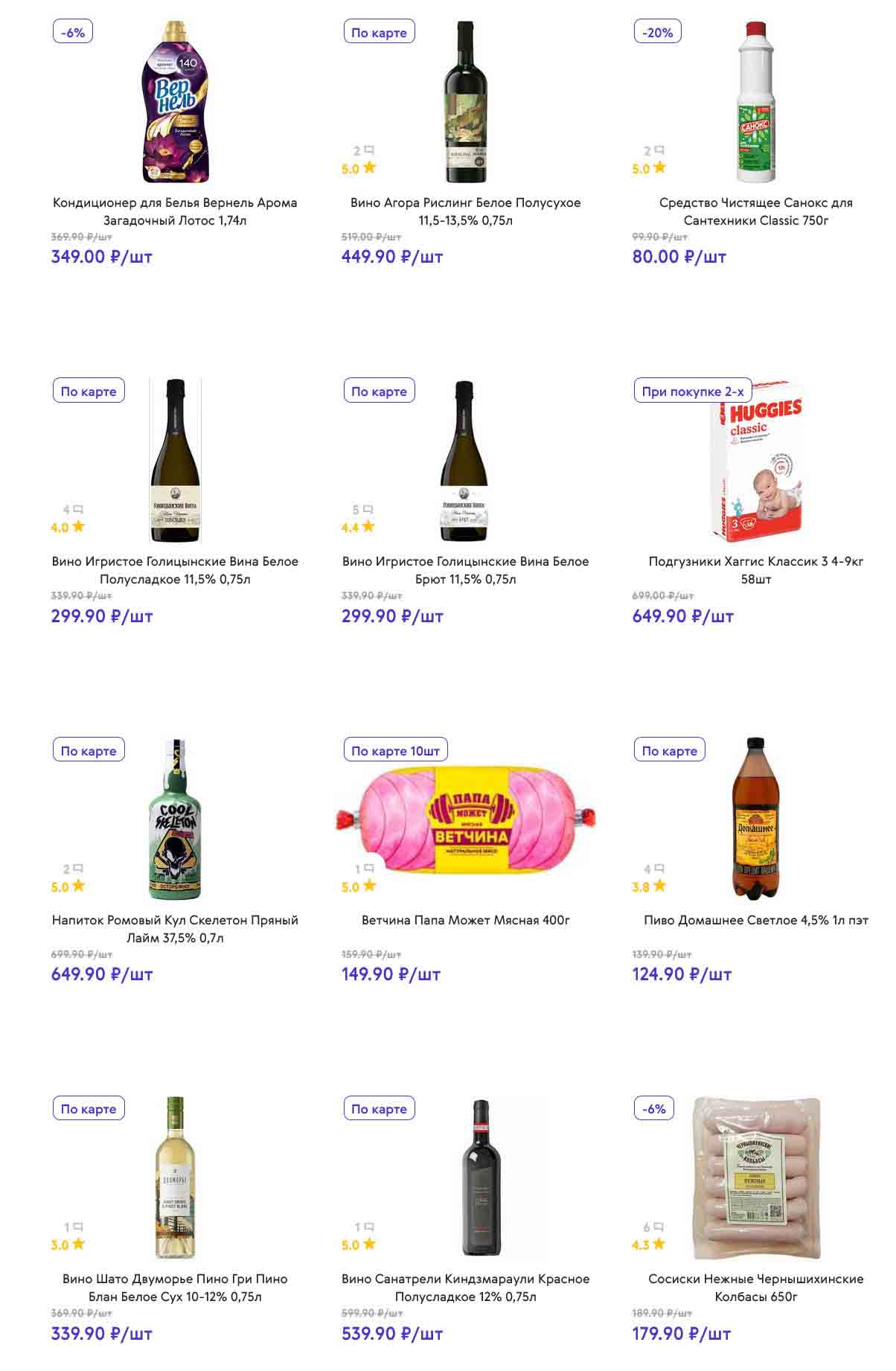
Task: Click the star rating of Ветчина Папа Может
Action: pyautogui.click(x=359, y=886)
